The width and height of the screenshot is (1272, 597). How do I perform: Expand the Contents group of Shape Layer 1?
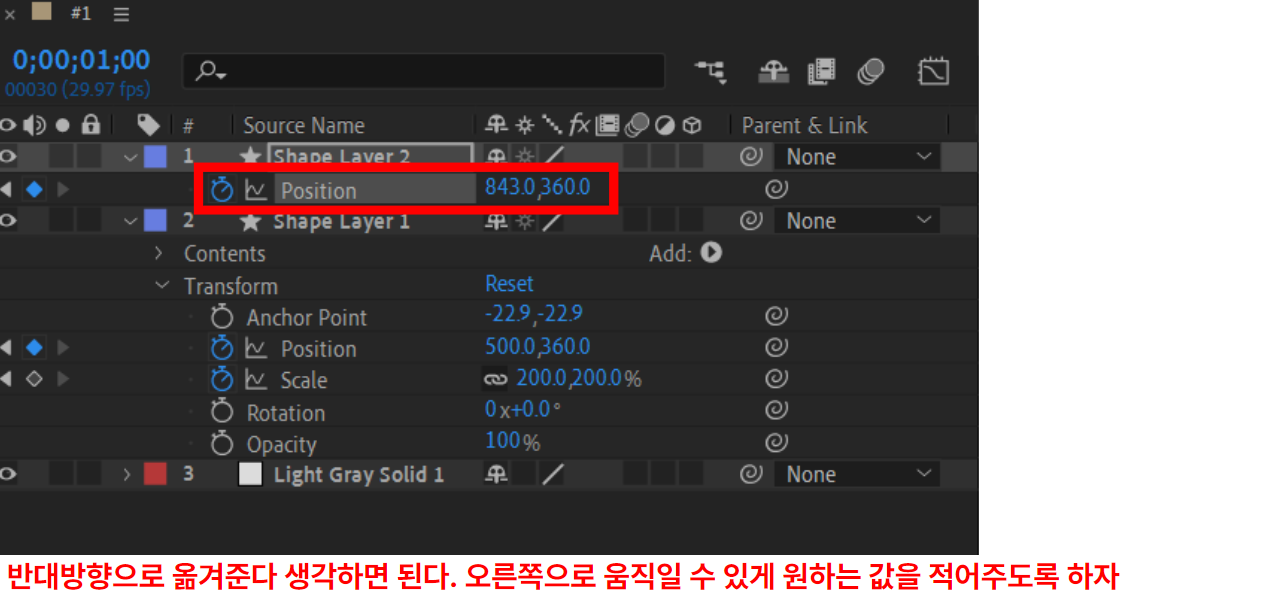(158, 253)
